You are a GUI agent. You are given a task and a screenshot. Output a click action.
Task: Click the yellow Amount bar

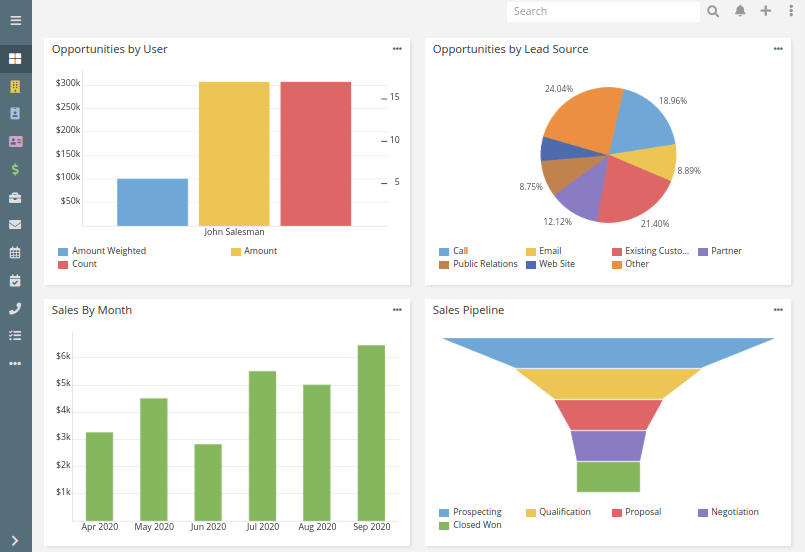pos(234,154)
